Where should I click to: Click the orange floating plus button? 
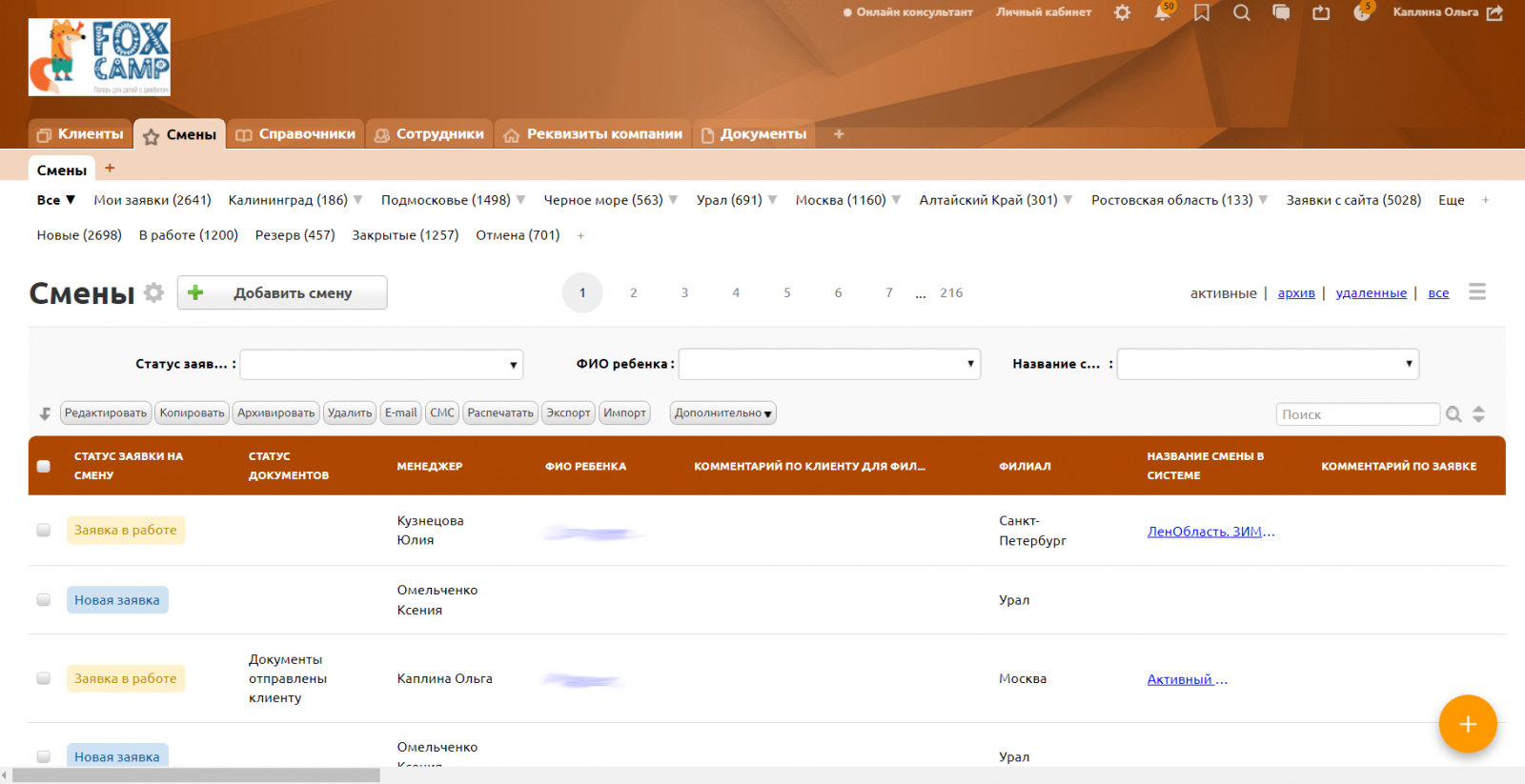1467,724
